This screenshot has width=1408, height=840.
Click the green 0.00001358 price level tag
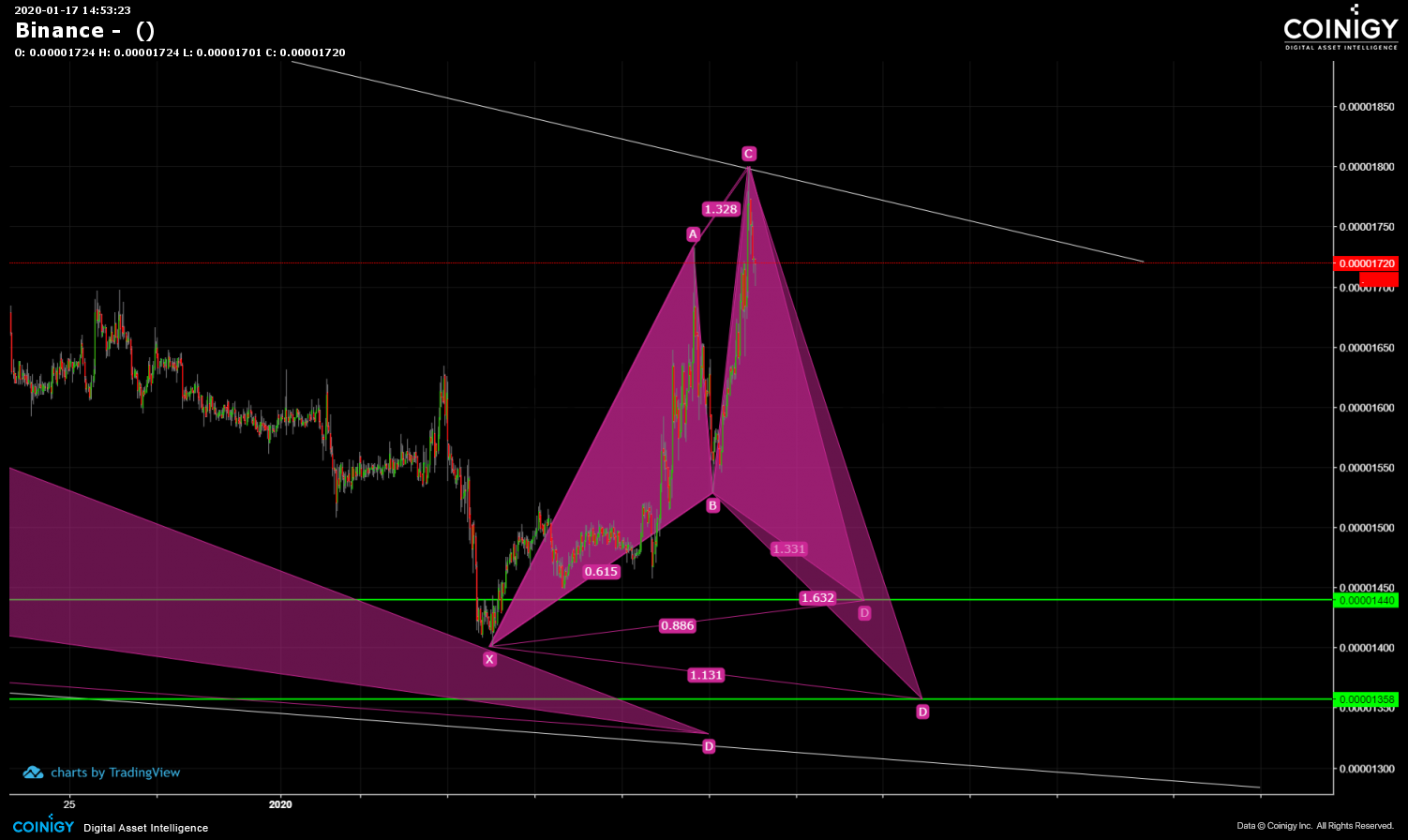click(x=1366, y=699)
